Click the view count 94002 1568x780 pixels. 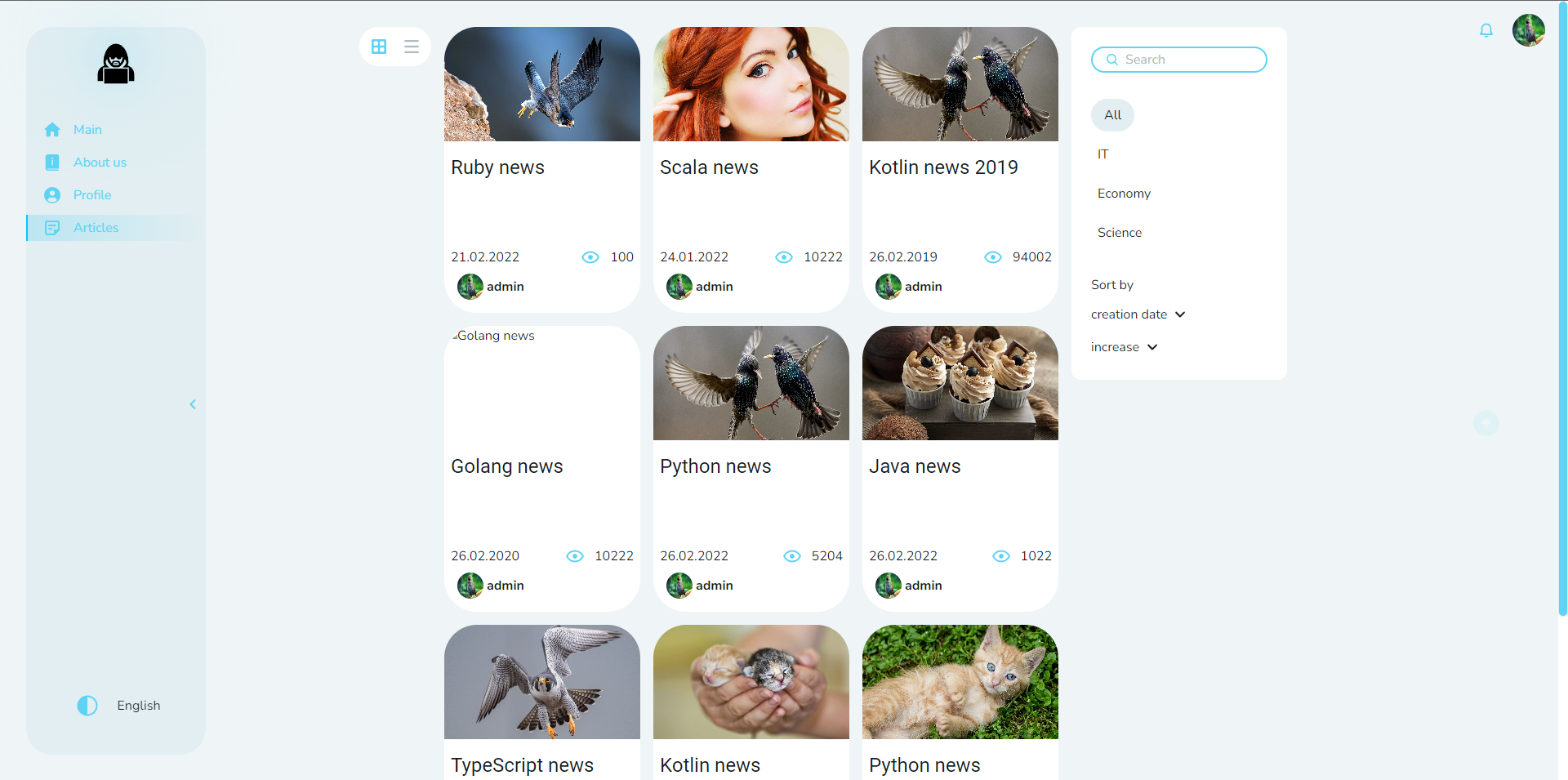(1032, 257)
